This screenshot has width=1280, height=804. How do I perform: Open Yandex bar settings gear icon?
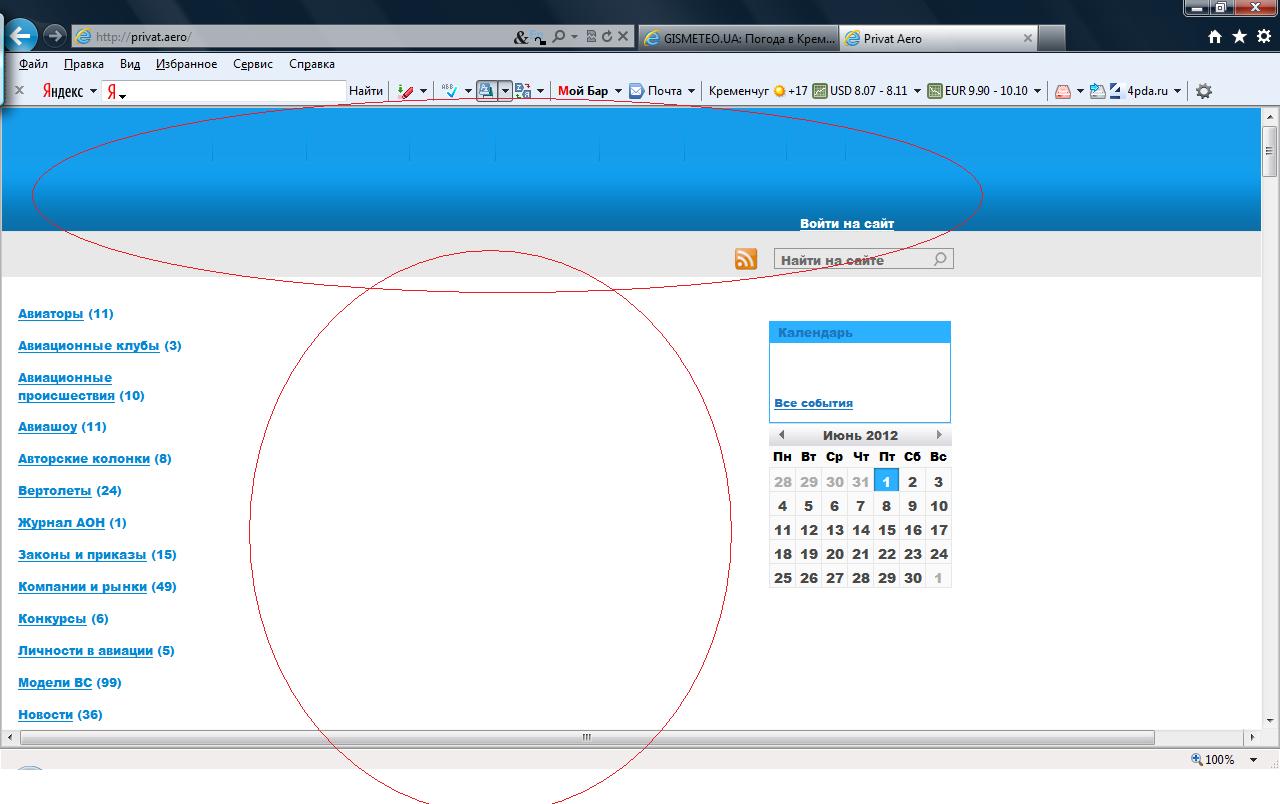tap(1204, 91)
